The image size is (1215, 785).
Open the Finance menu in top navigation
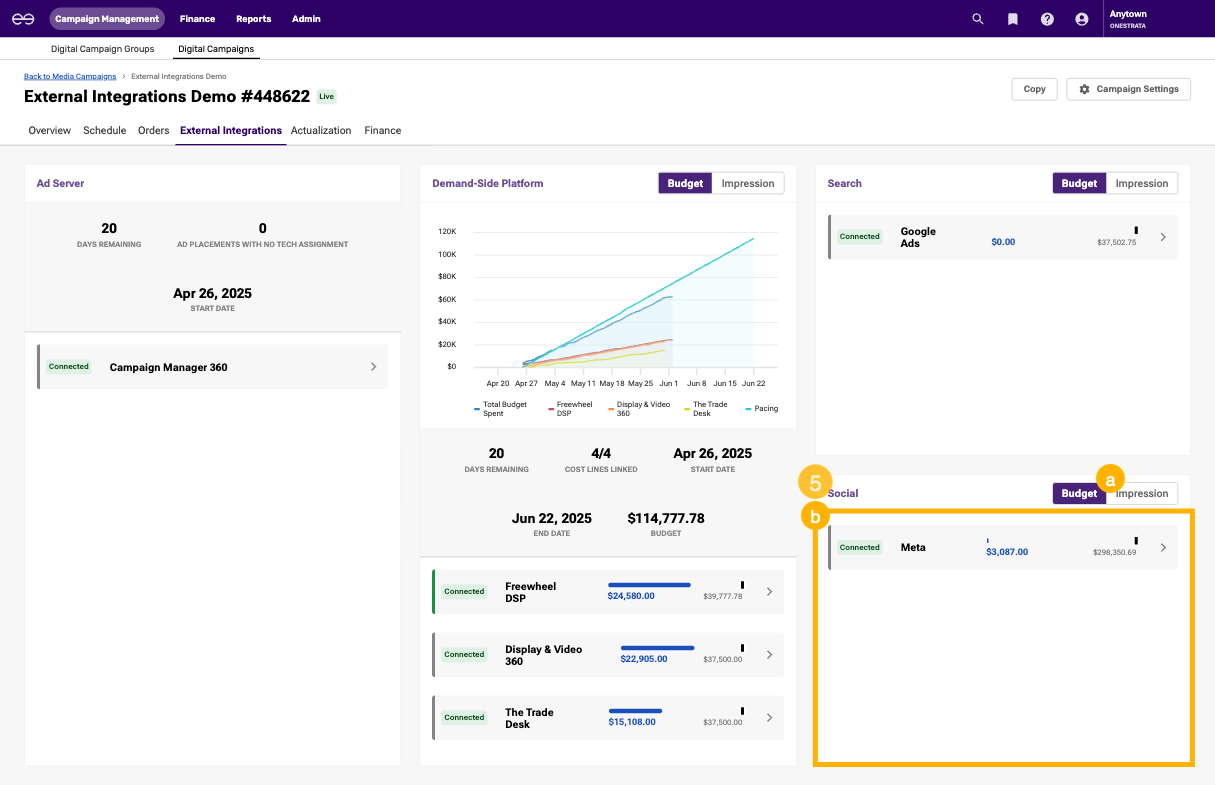tap(197, 19)
